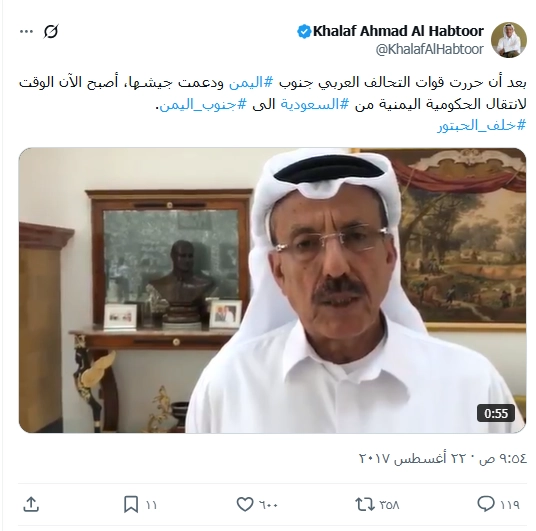Screen dimensions: 536x531
Task: Click the Grok slashed-circle icon
Action: pyautogui.click(x=51, y=31)
